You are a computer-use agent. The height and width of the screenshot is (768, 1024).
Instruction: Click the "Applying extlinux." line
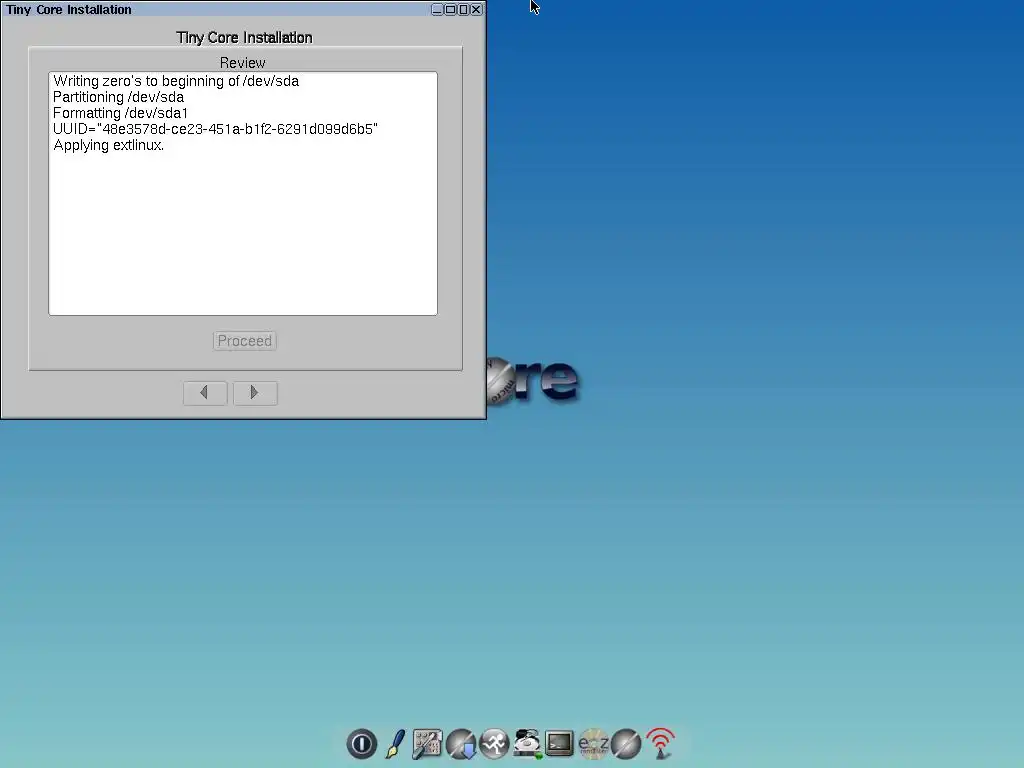tap(108, 145)
